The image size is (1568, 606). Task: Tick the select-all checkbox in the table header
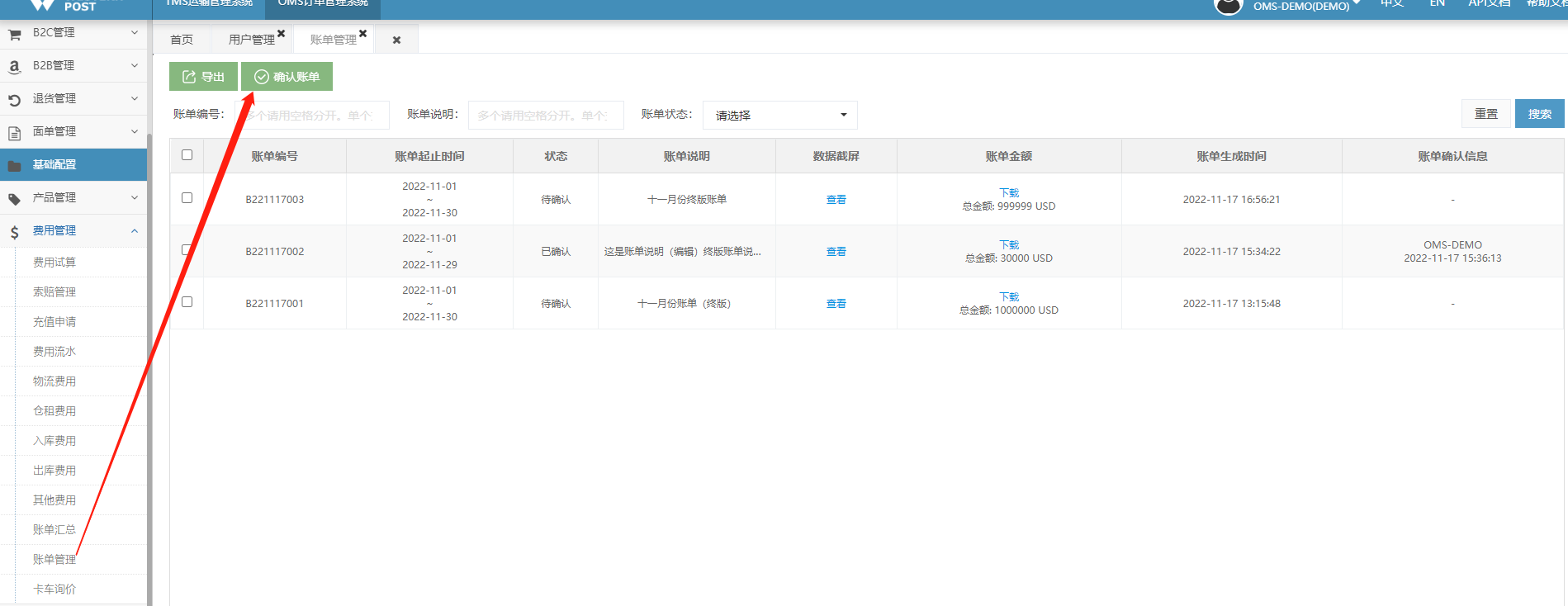[187, 154]
